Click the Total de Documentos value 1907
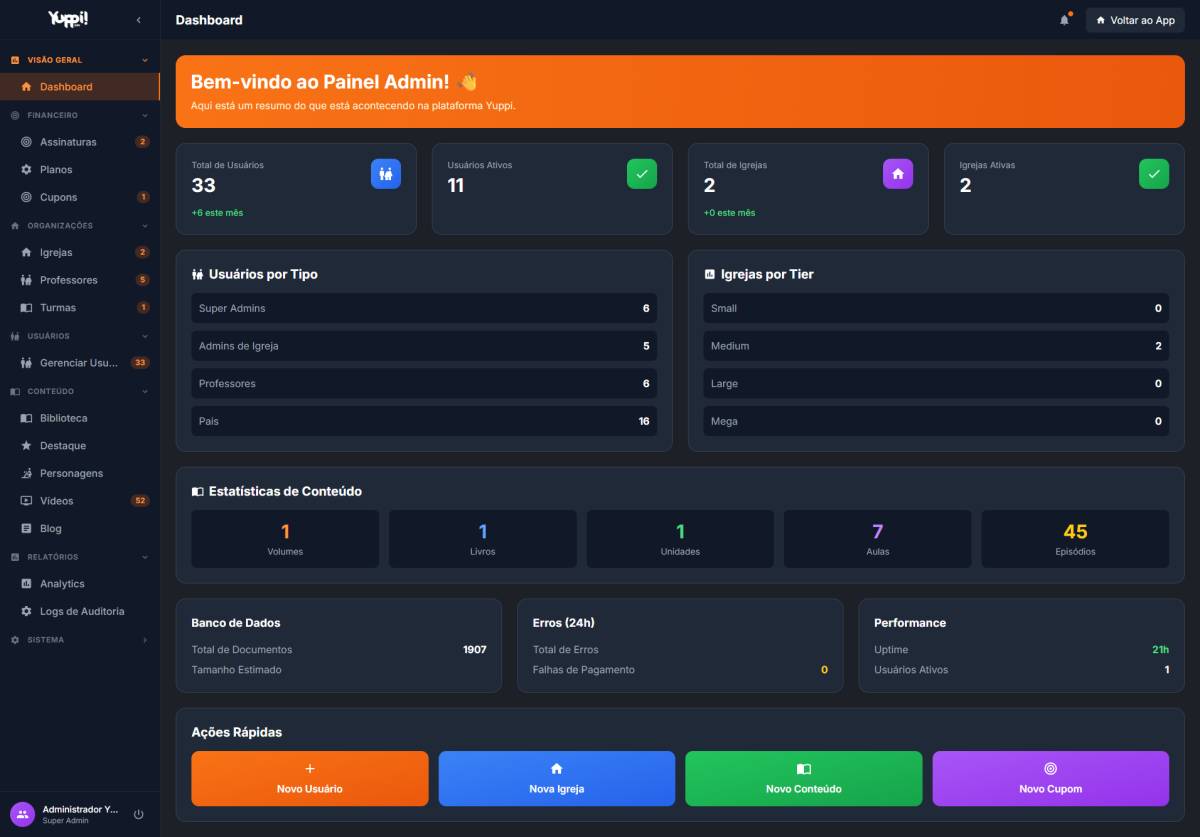1200x837 pixels. 474,650
